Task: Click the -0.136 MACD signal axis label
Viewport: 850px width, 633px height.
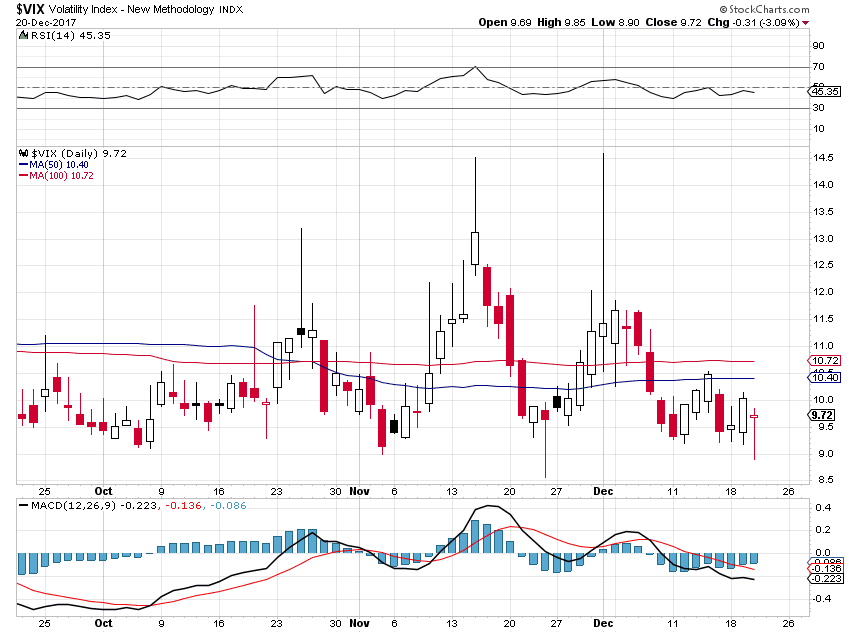Action: [x=826, y=569]
